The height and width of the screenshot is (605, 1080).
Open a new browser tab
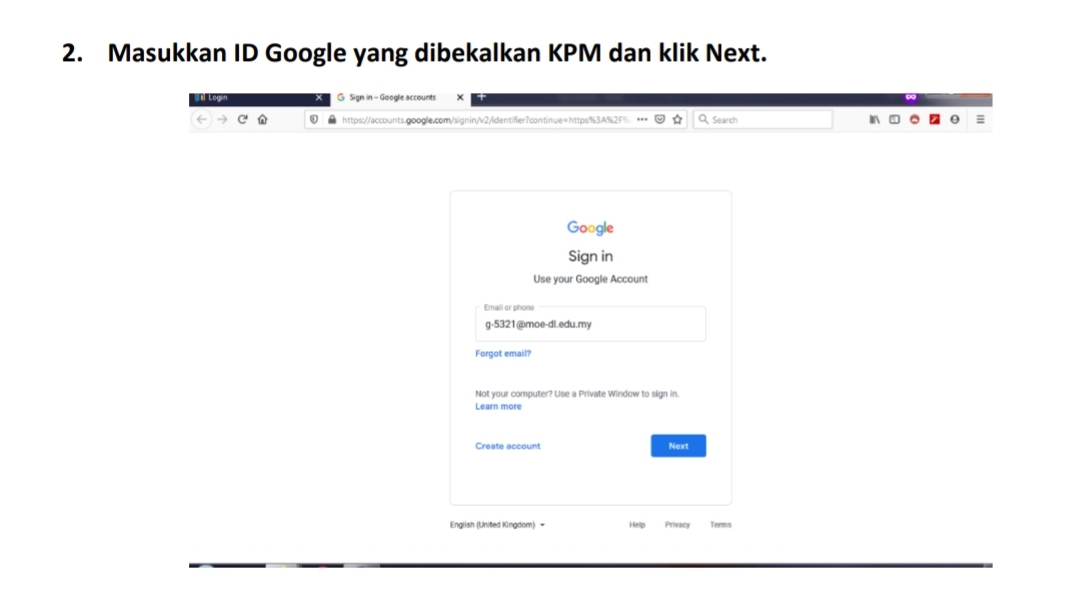(x=481, y=96)
